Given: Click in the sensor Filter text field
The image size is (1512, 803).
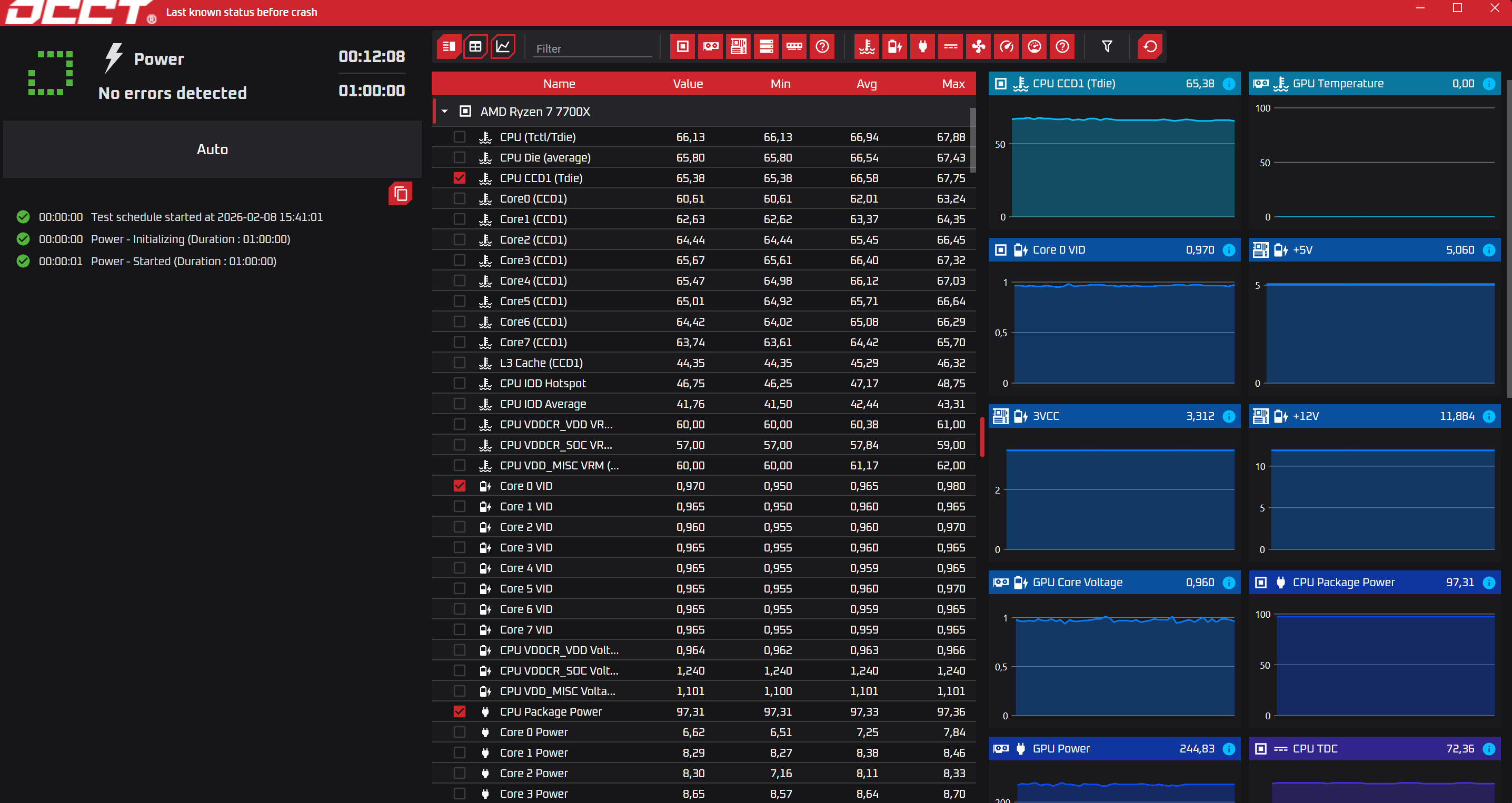Looking at the screenshot, I should 593,49.
